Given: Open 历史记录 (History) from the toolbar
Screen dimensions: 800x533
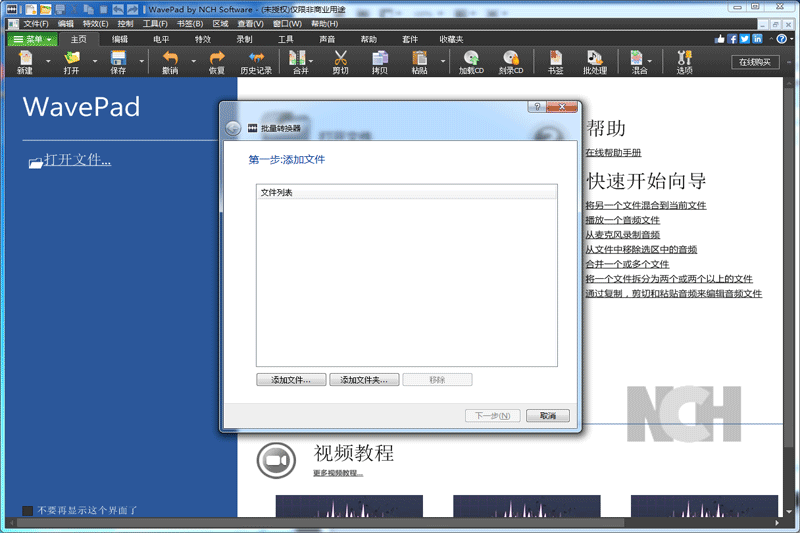Looking at the screenshot, I should [x=256, y=62].
